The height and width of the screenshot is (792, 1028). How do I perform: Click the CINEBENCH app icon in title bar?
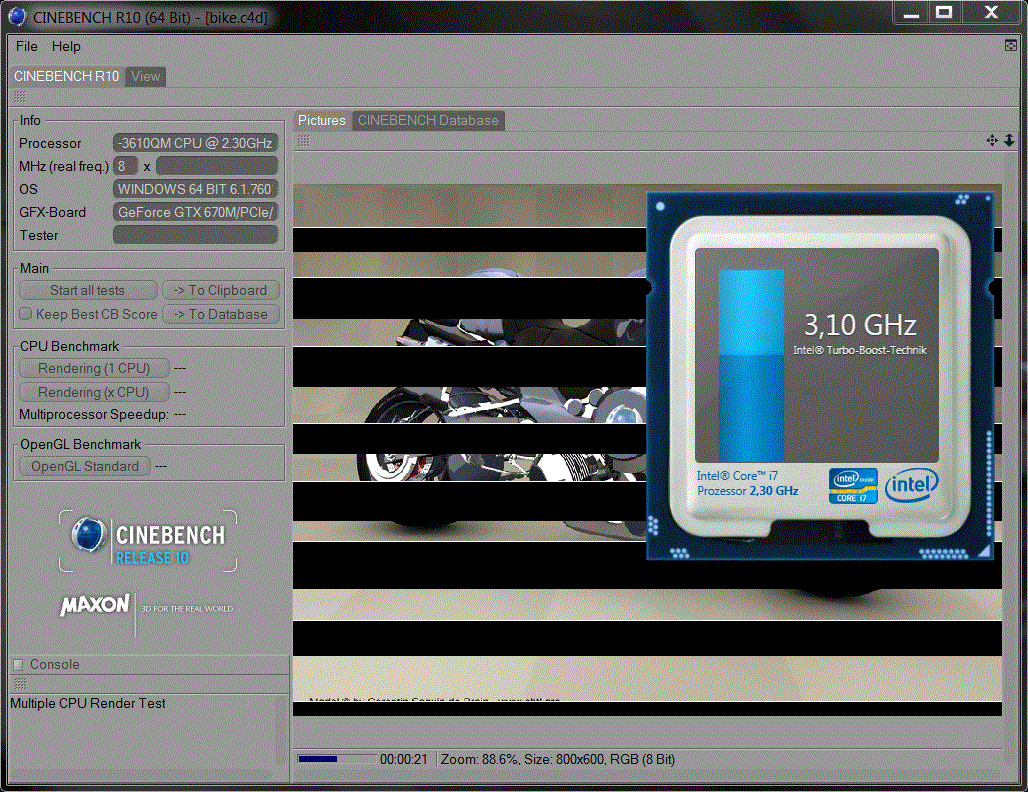pos(18,16)
